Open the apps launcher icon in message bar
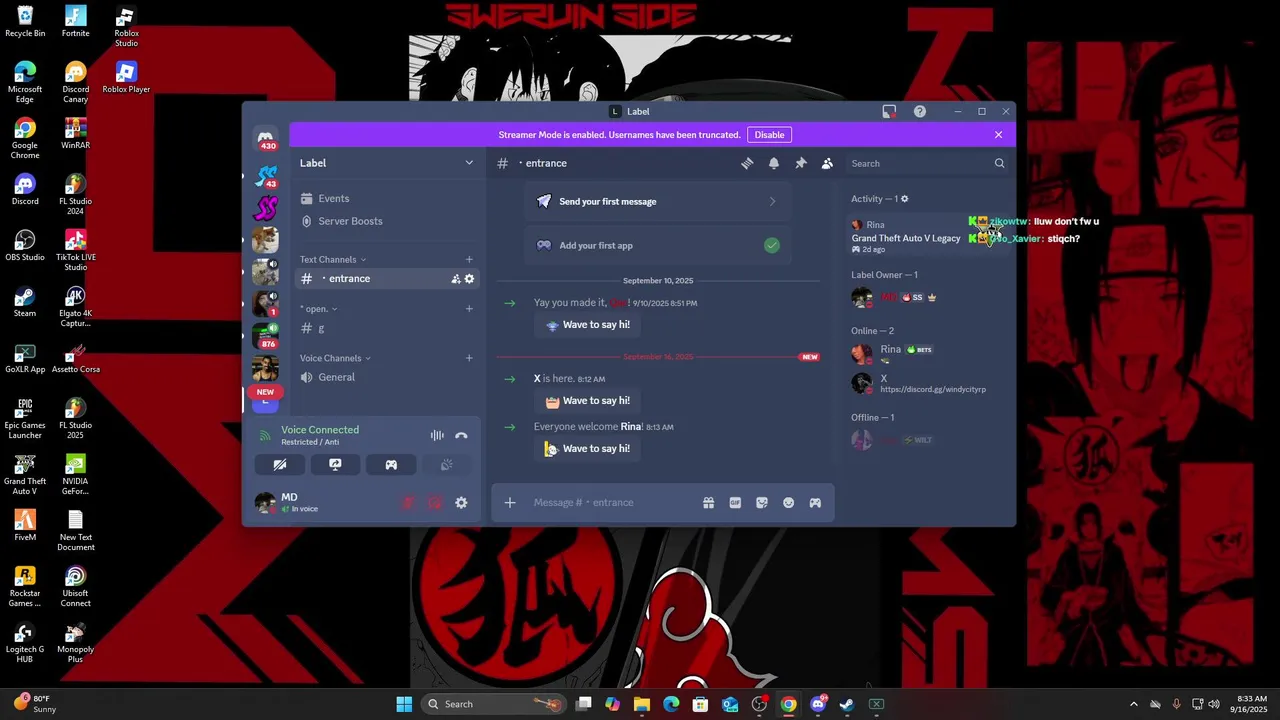 click(815, 503)
